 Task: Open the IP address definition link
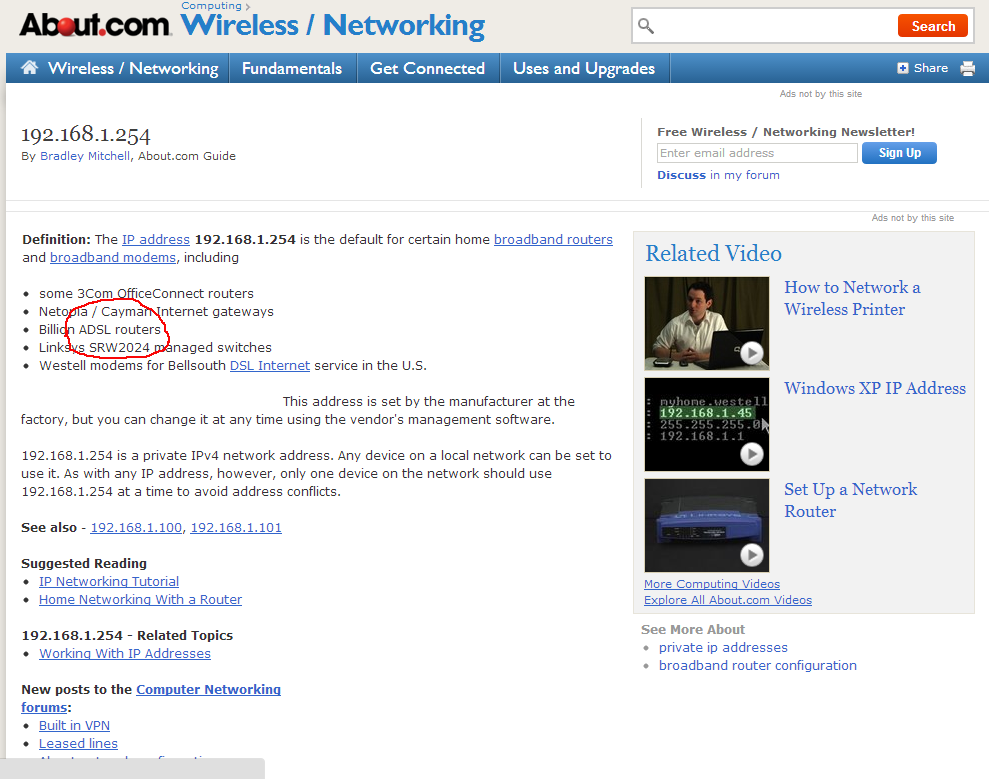coord(156,240)
